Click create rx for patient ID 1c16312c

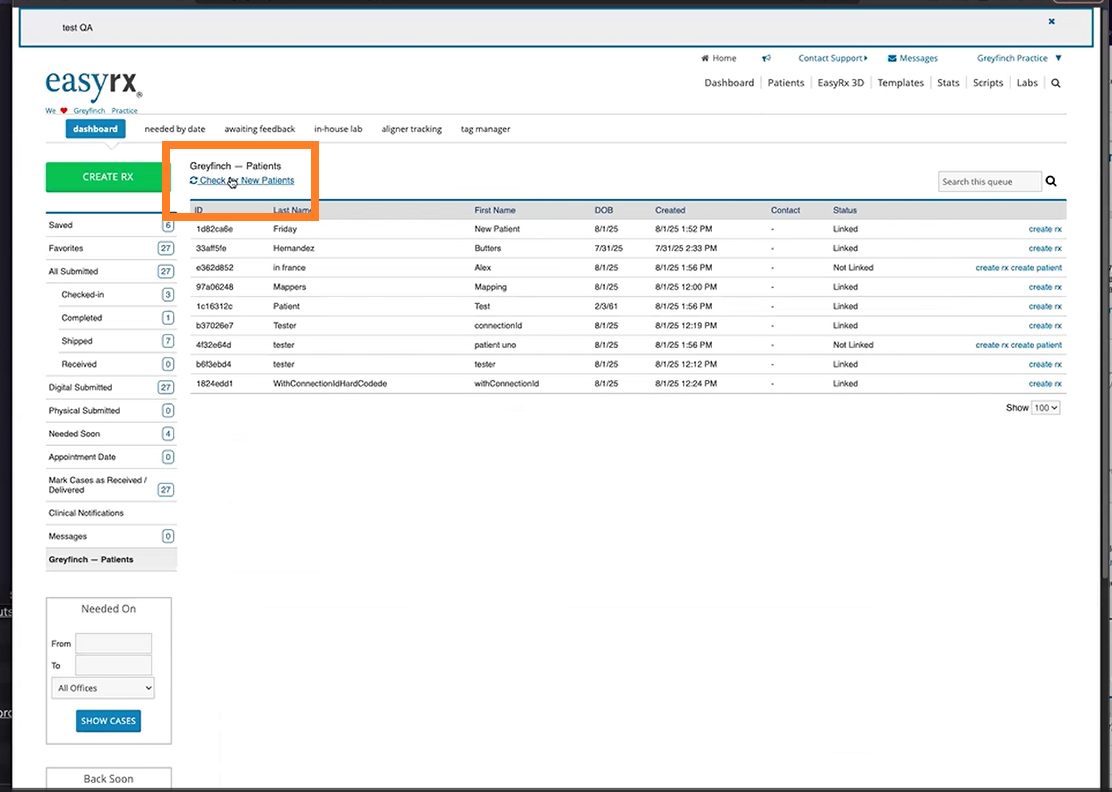point(1045,306)
